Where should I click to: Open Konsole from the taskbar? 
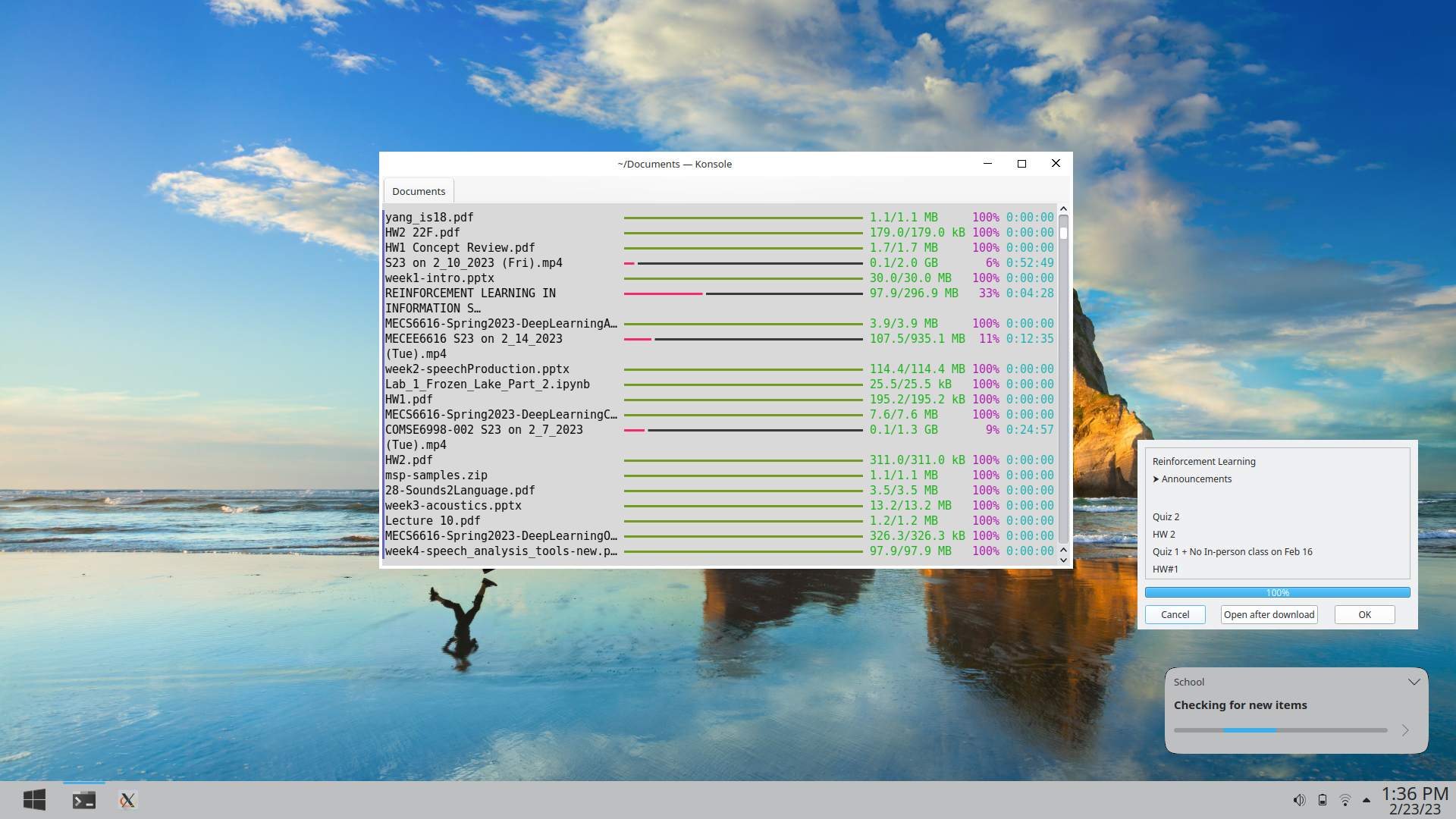[83, 799]
